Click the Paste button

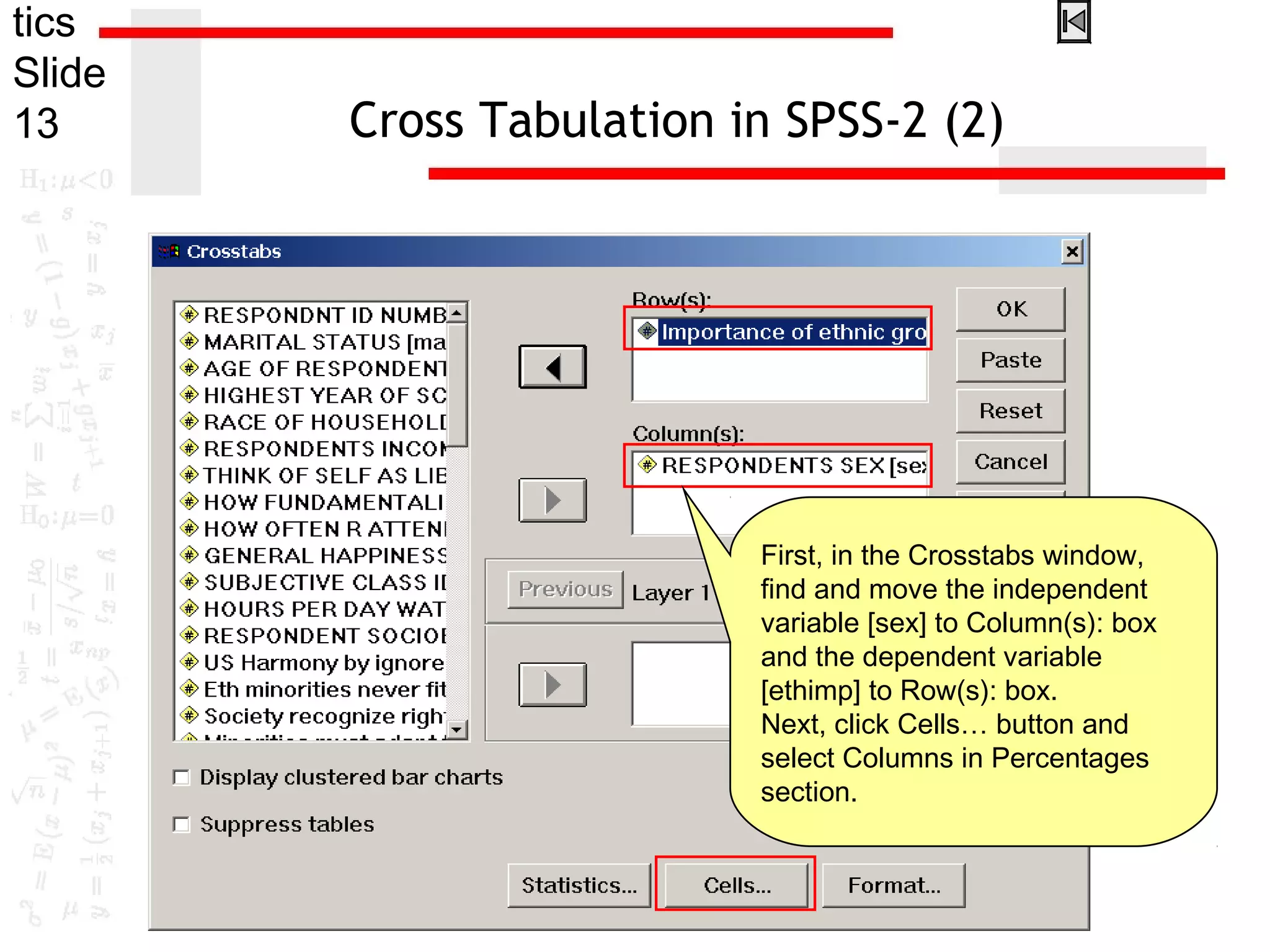click(x=1011, y=360)
